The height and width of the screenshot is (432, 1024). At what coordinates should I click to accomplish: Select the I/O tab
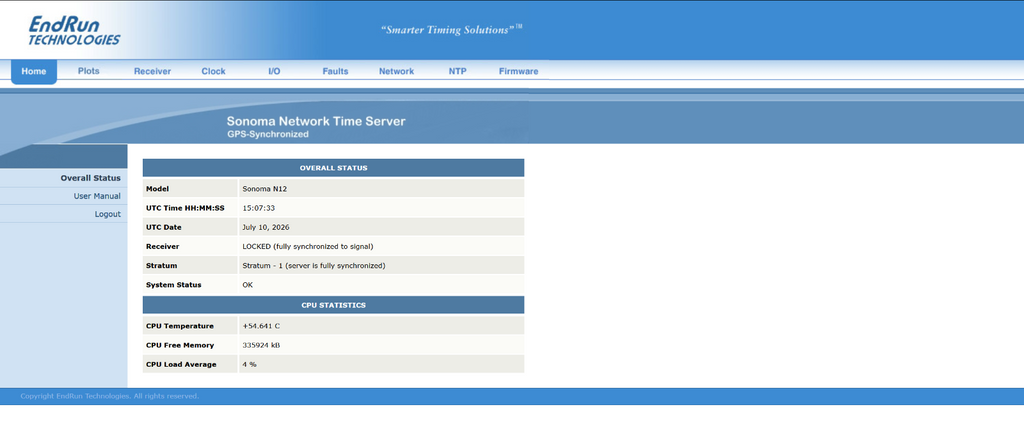pyautogui.click(x=274, y=72)
